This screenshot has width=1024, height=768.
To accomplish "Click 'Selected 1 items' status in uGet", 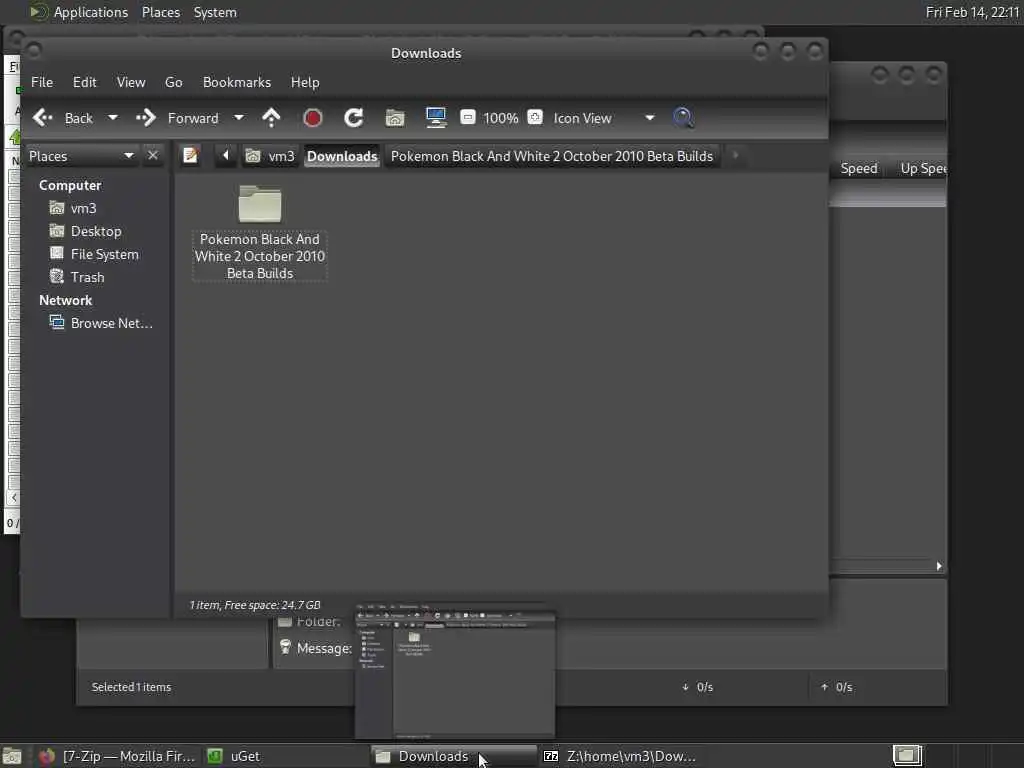I will [131, 687].
